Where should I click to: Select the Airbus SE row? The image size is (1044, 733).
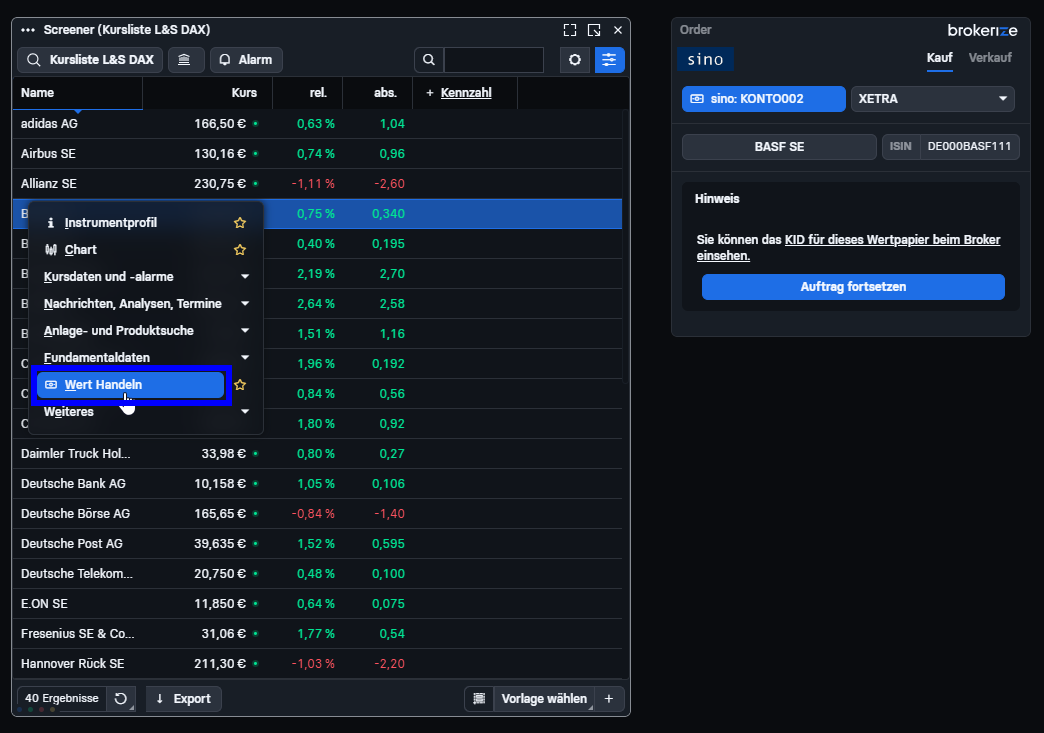(317, 154)
